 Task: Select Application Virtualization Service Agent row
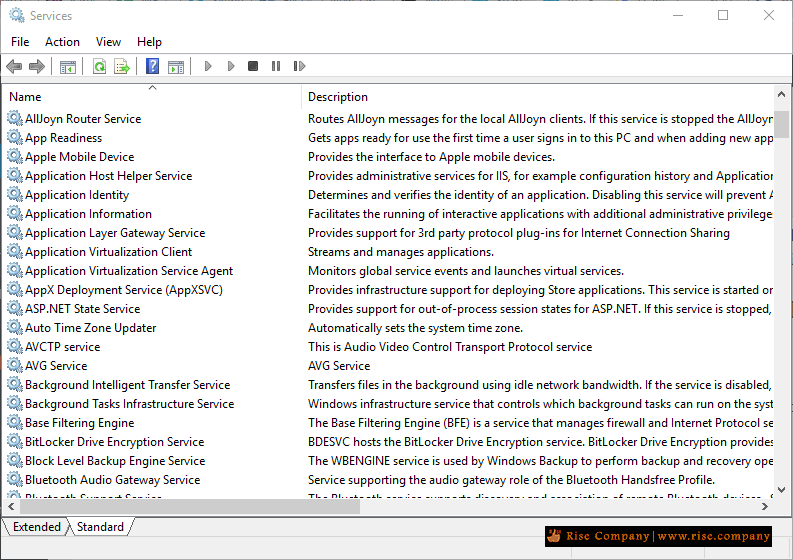(388, 271)
